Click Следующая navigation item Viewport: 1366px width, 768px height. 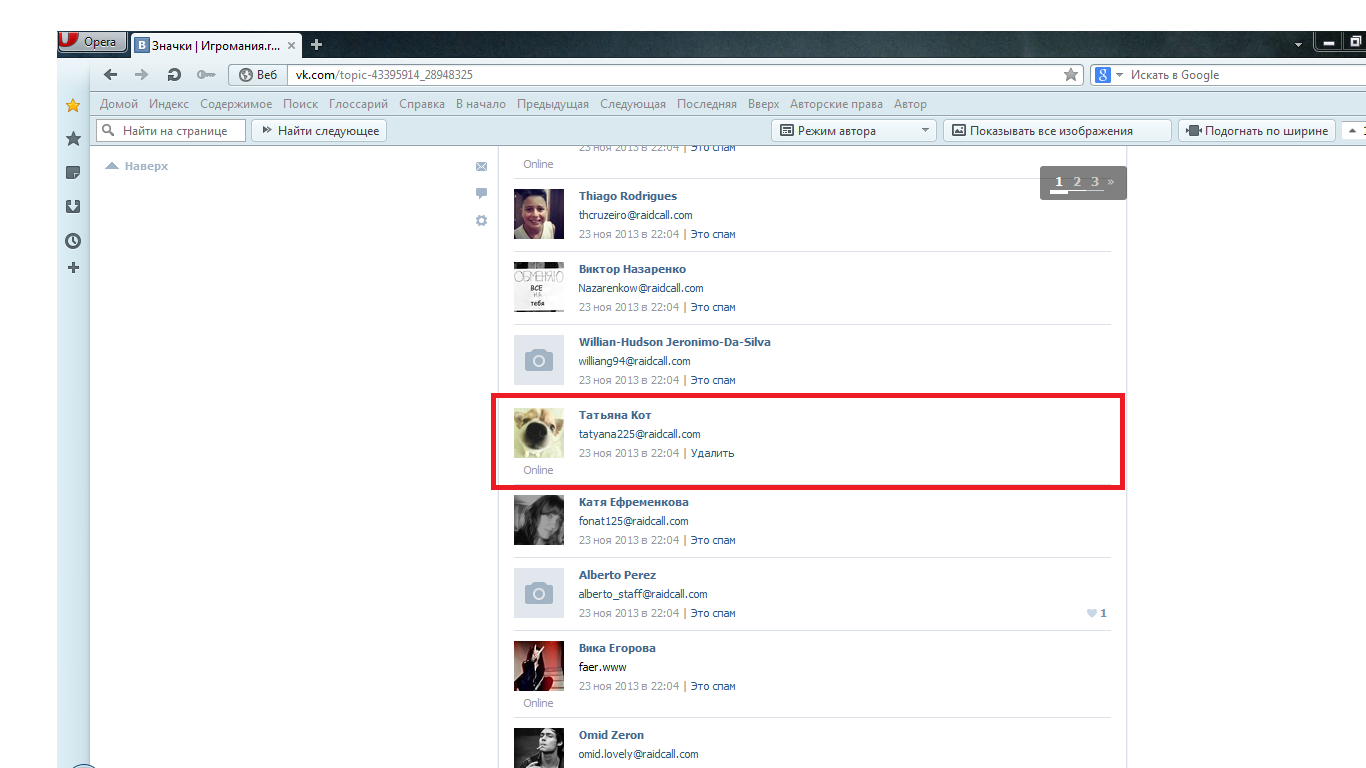click(633, 104)
